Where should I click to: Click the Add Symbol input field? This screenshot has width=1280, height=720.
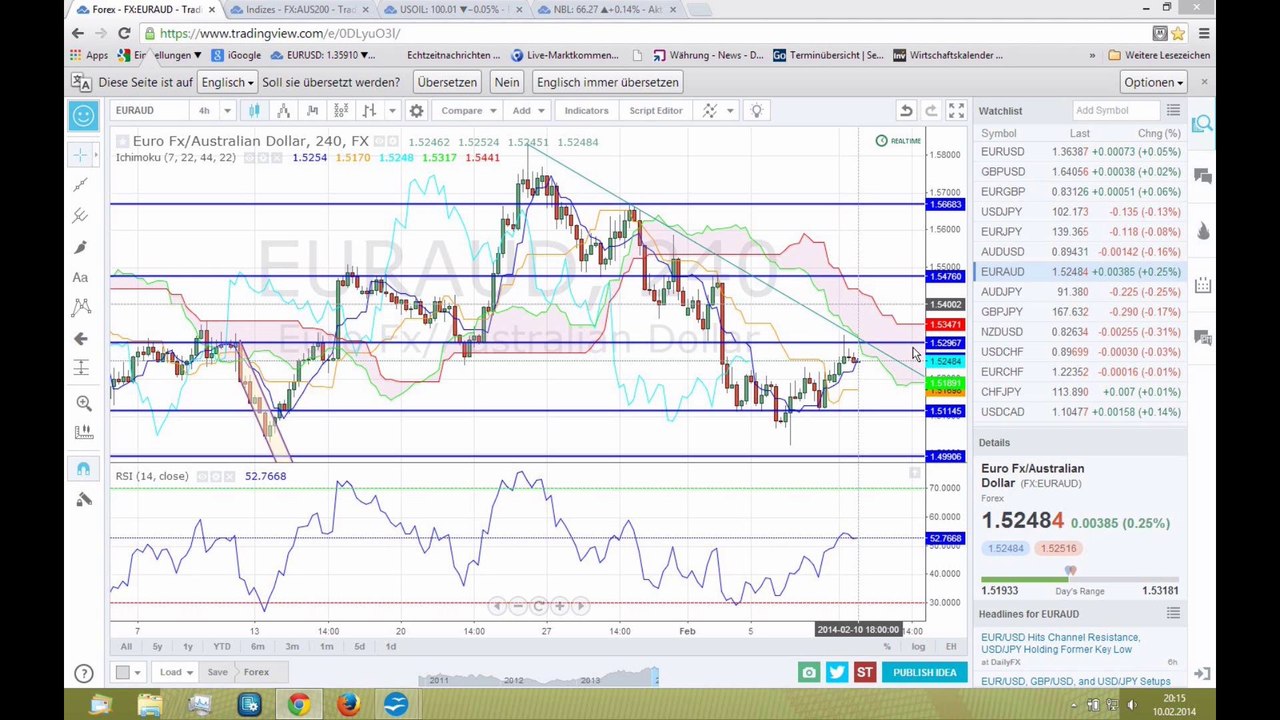[x=1115, y=111]
